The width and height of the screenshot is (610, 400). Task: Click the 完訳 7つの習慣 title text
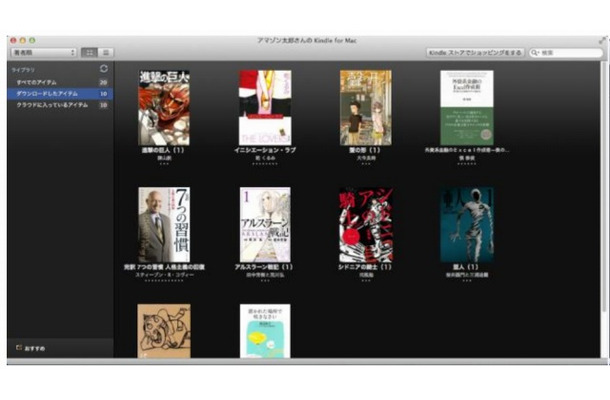tap(164, 267)
